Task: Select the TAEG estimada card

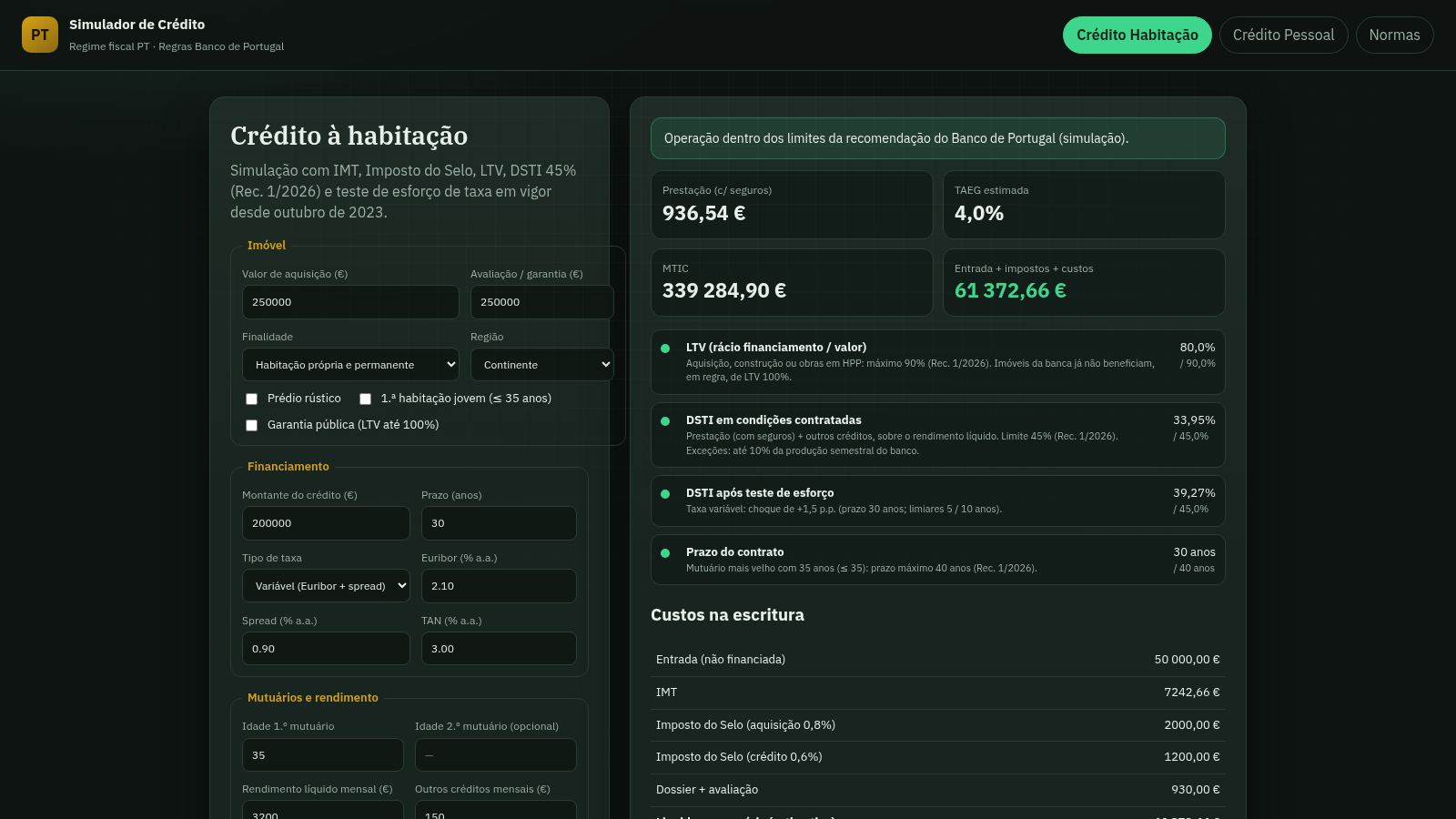Action: (x=1084, y=205)
